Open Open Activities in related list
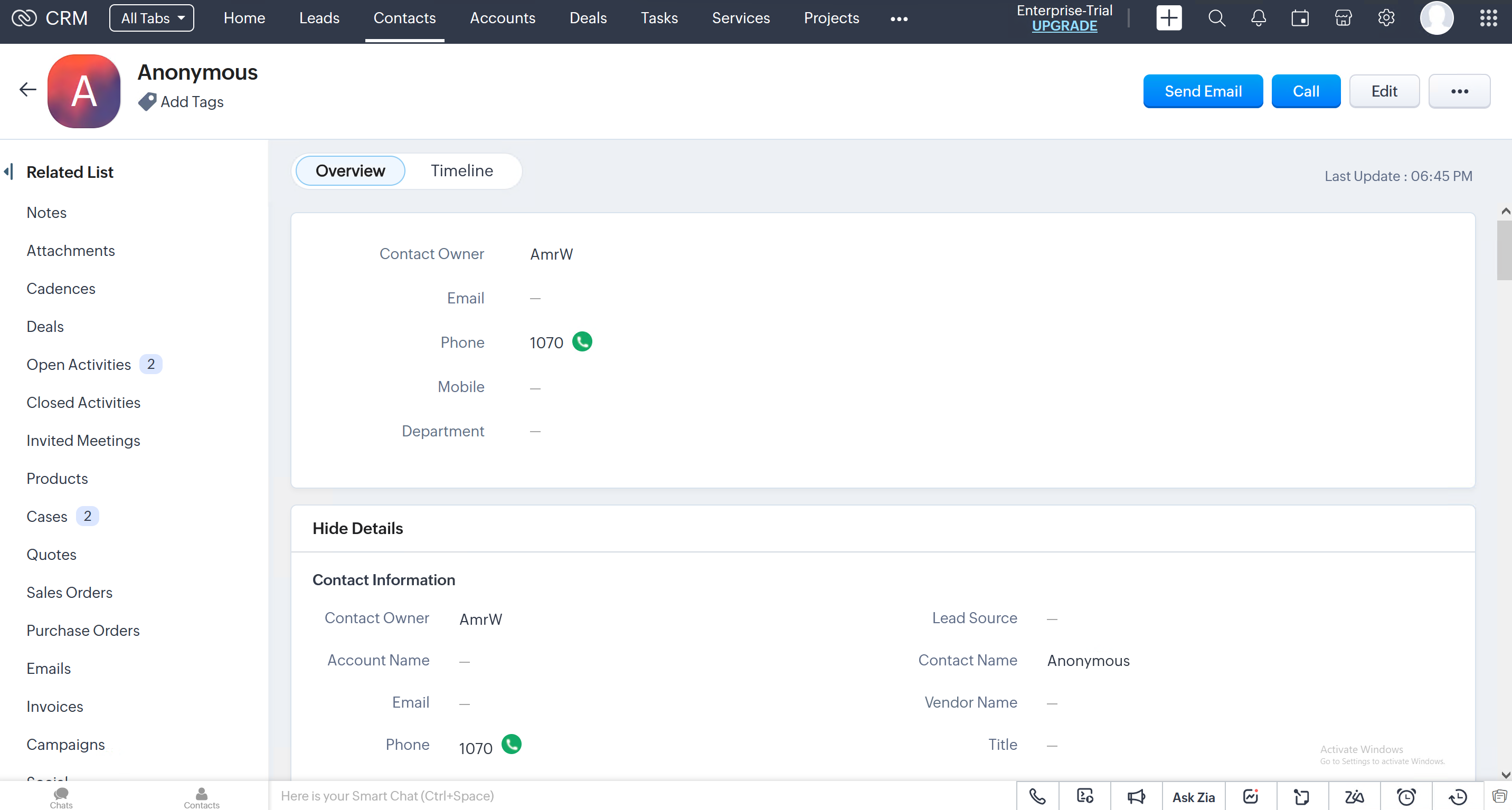1512x810 pixels. (79, 364)
